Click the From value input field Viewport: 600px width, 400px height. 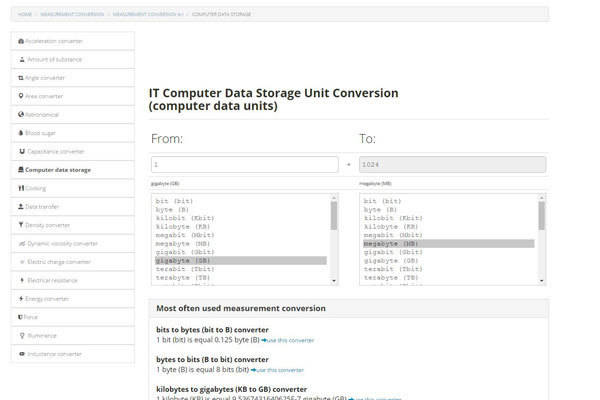(244, 165)
